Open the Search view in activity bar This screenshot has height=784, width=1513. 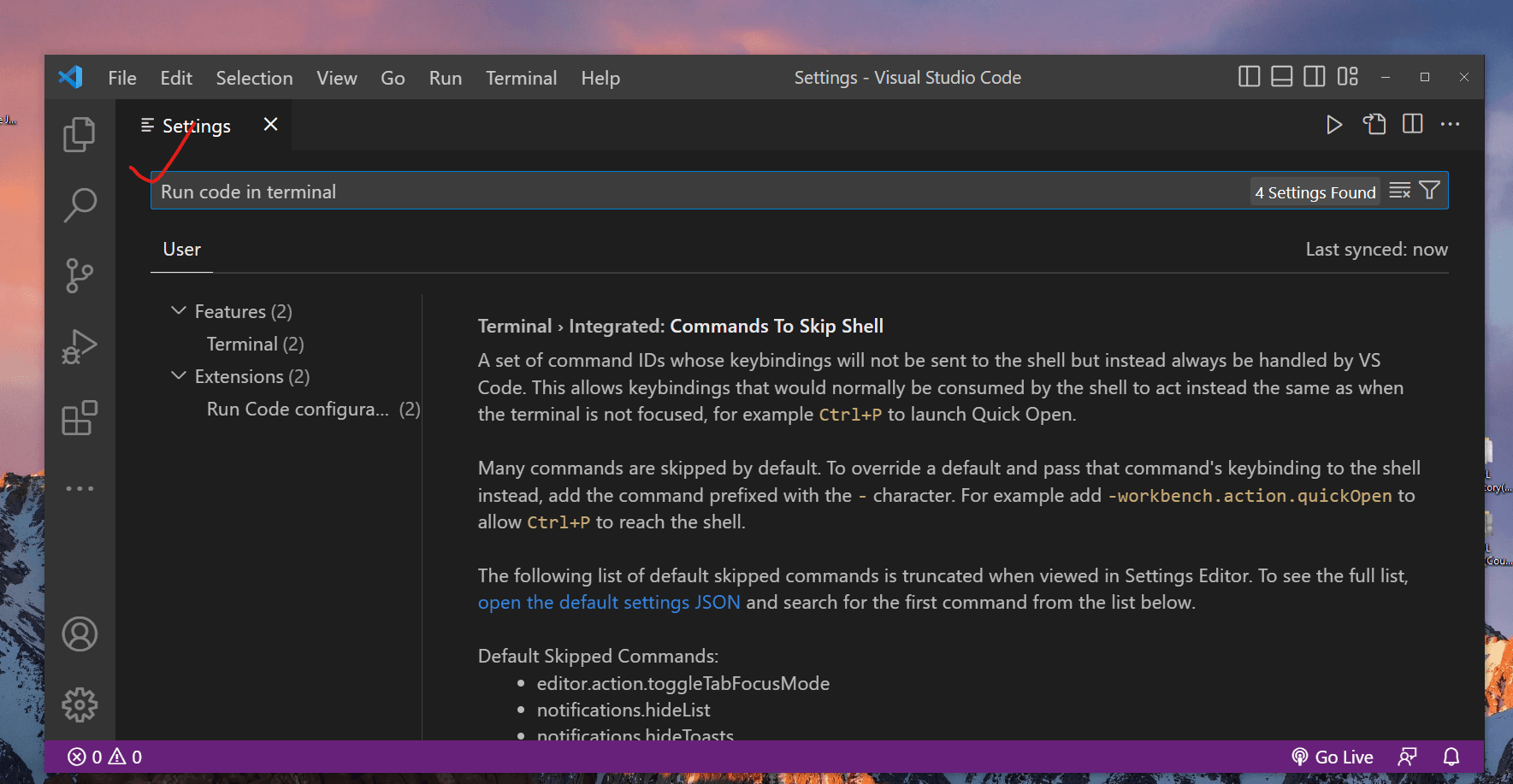point(80,205)
